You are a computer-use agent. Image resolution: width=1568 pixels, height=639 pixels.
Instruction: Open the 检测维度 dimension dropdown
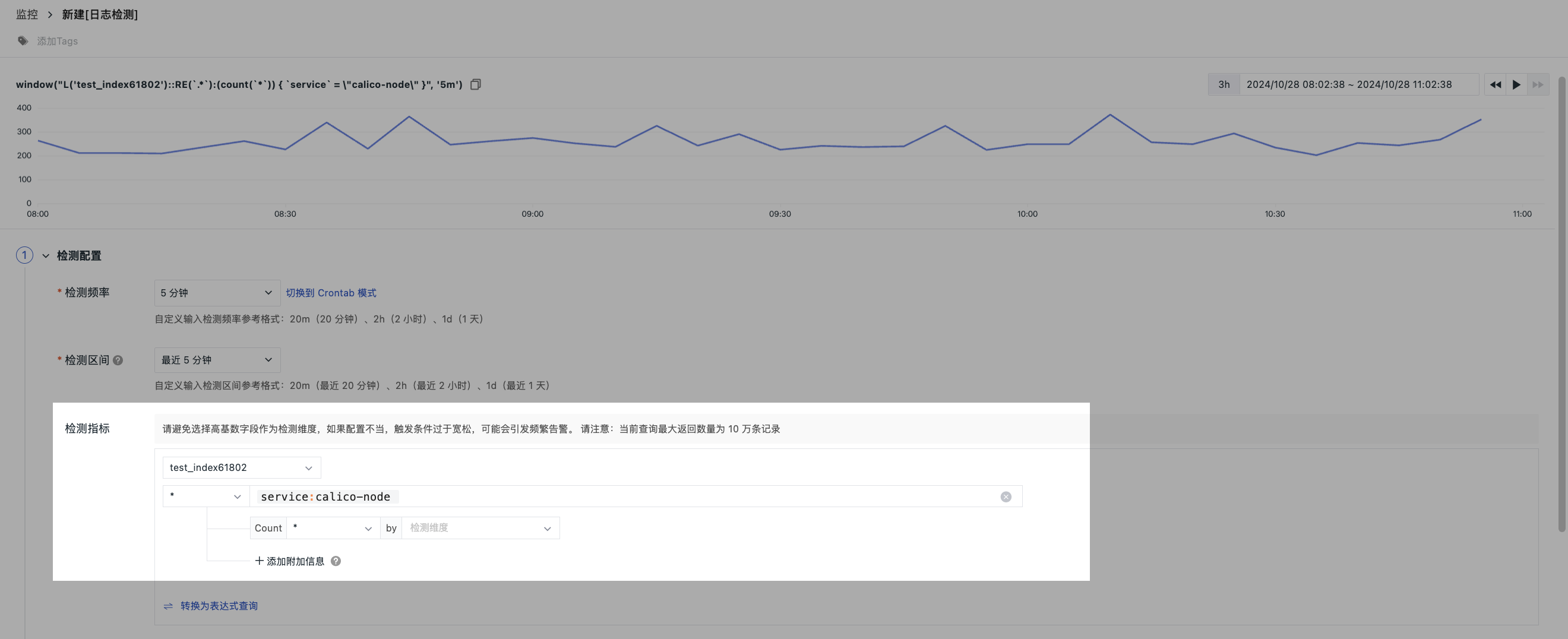pos(480,528)
